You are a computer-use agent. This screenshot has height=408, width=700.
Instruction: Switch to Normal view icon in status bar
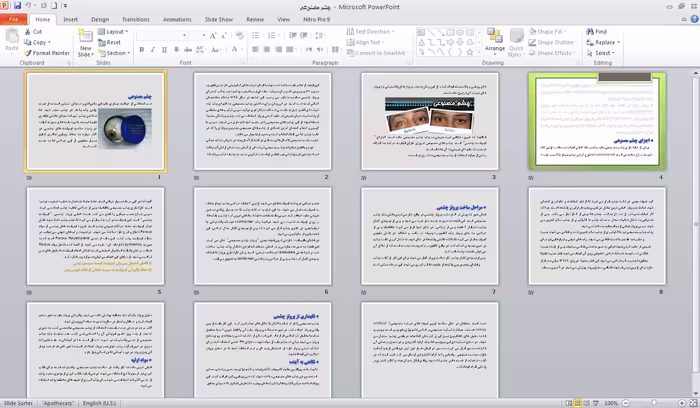[x=568, y=403]
